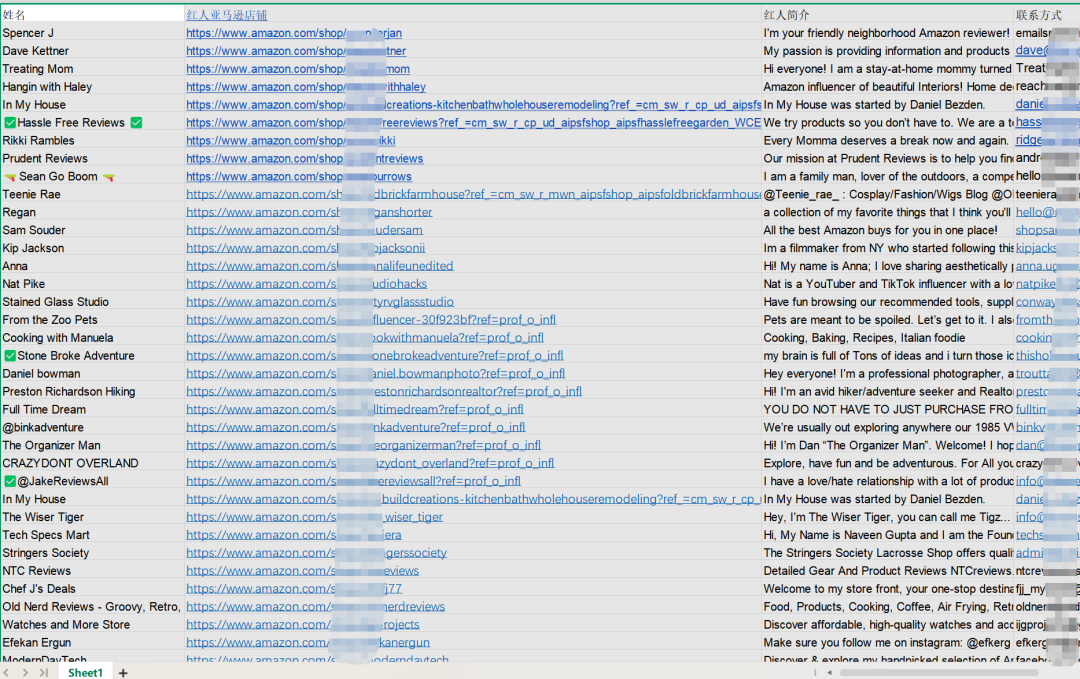Add a new sheet with the plus icon
The height and width of the screenshot is (679, 1080).
(123, 673)
